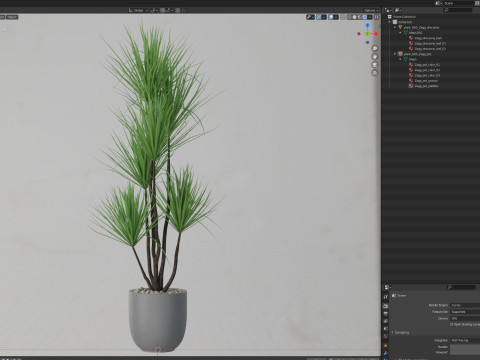Open object type visibility dropdown
Image resolution: width=480 pixels, height=360 pixels.
tap(310, 17)
